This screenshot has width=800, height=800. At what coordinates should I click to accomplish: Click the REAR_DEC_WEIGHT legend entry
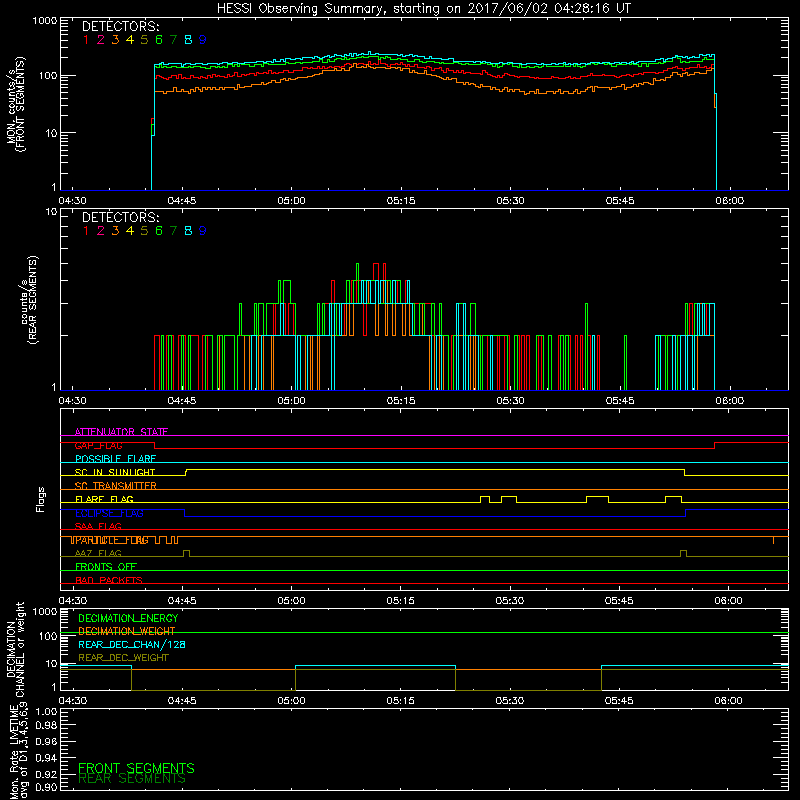[123, 658]
